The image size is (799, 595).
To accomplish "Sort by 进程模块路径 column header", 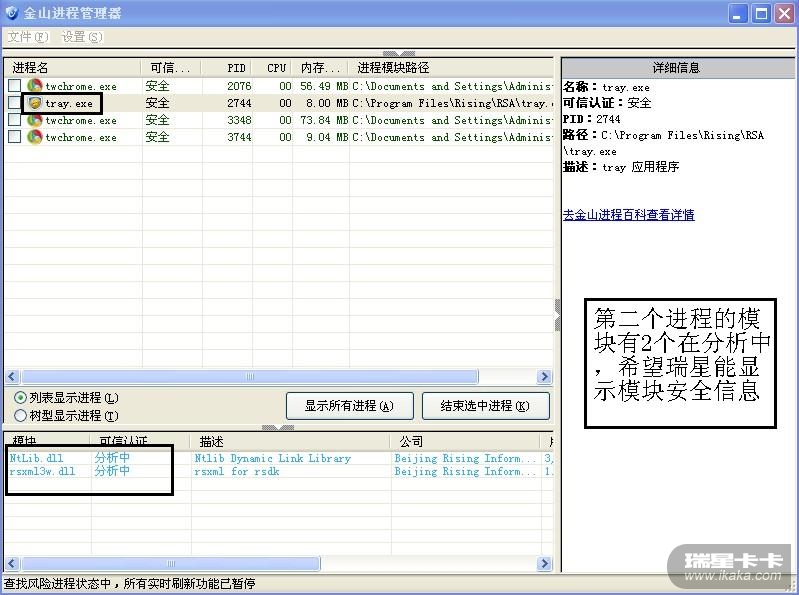I will click(450, 67).
